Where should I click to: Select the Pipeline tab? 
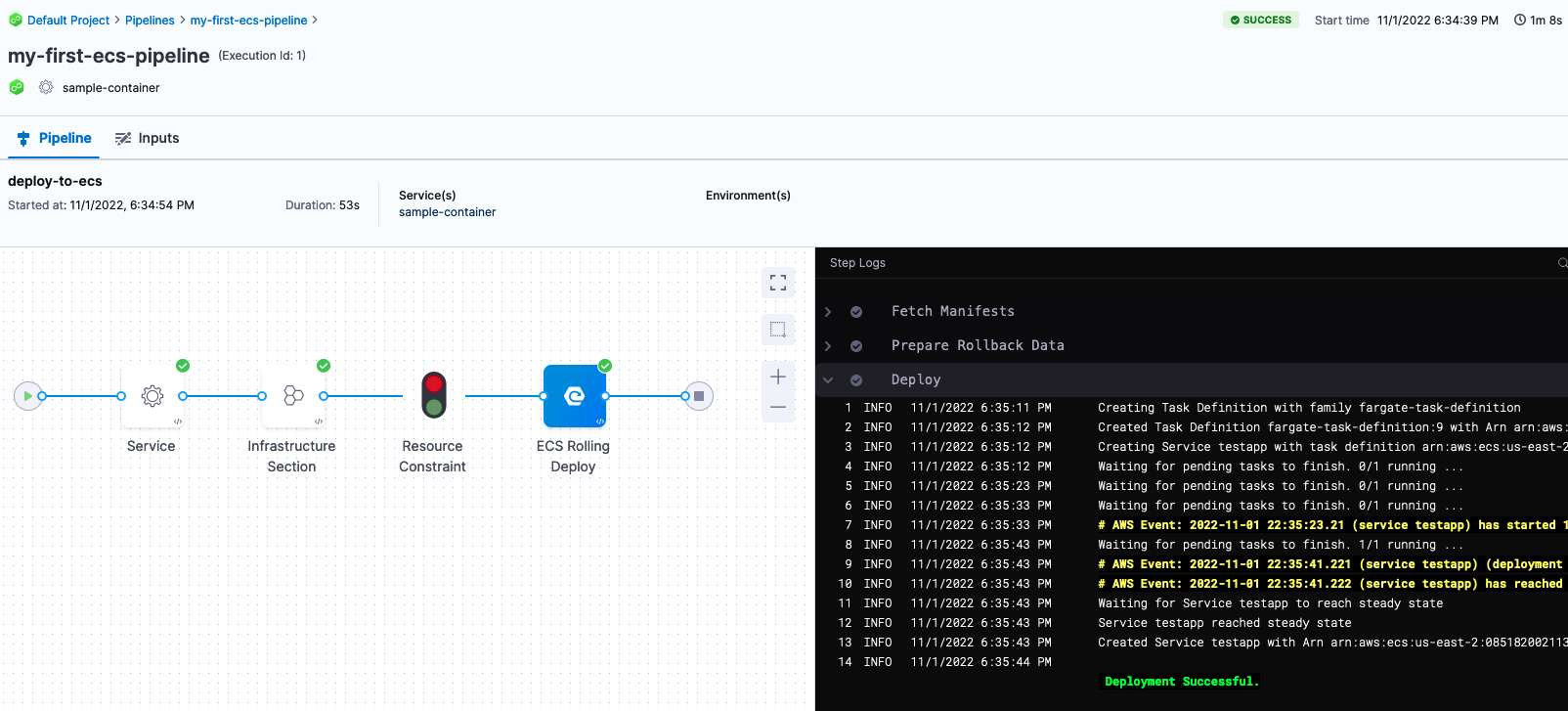55,138
